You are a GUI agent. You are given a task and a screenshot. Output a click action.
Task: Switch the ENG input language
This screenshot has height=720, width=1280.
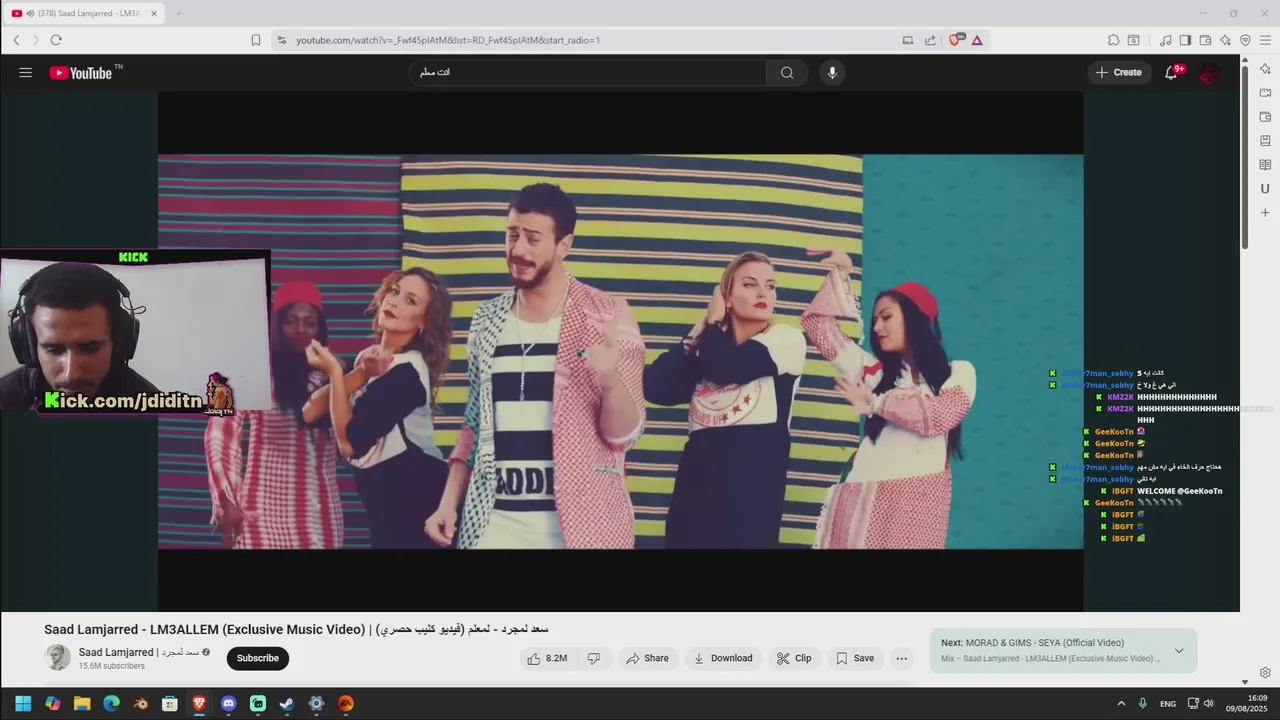point(1168,704)
